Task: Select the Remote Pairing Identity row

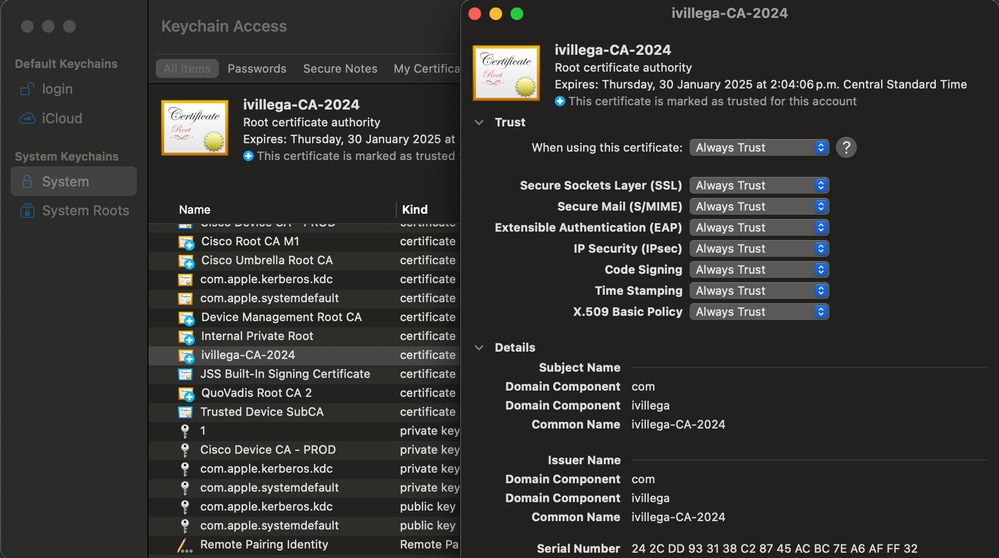Action: coord(305,545)
